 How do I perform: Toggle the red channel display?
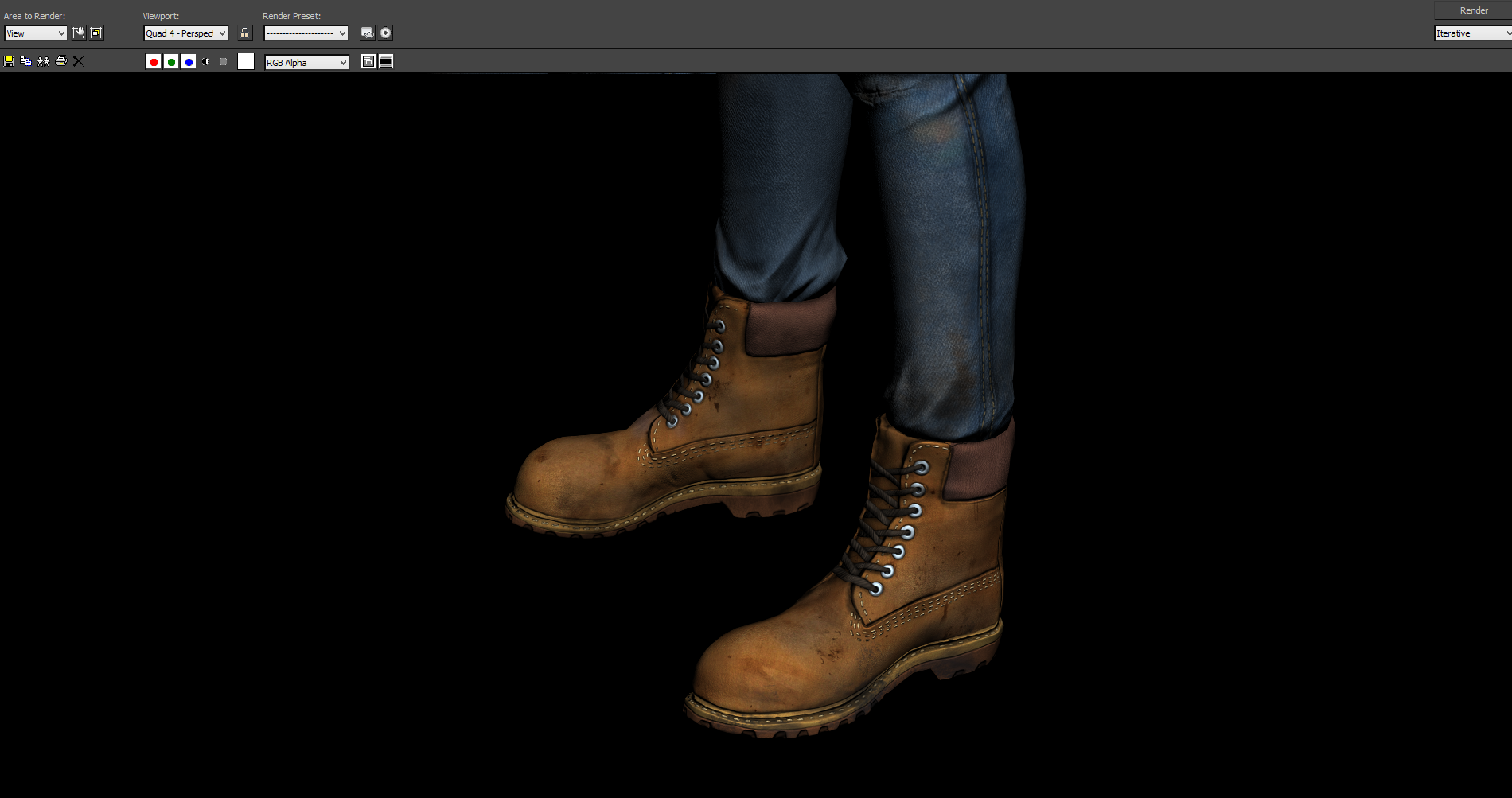[154, 62]
